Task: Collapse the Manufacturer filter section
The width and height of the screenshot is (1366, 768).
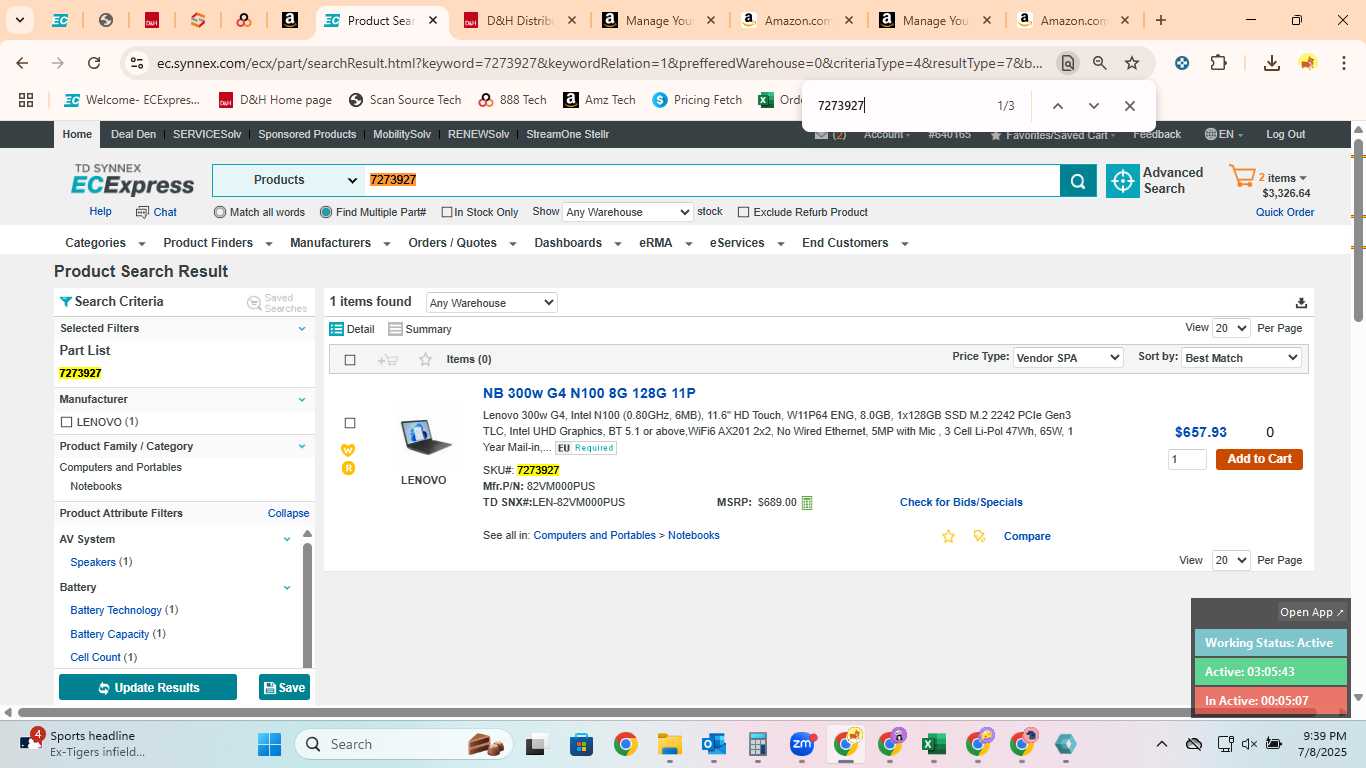Action: click(302, 400)
